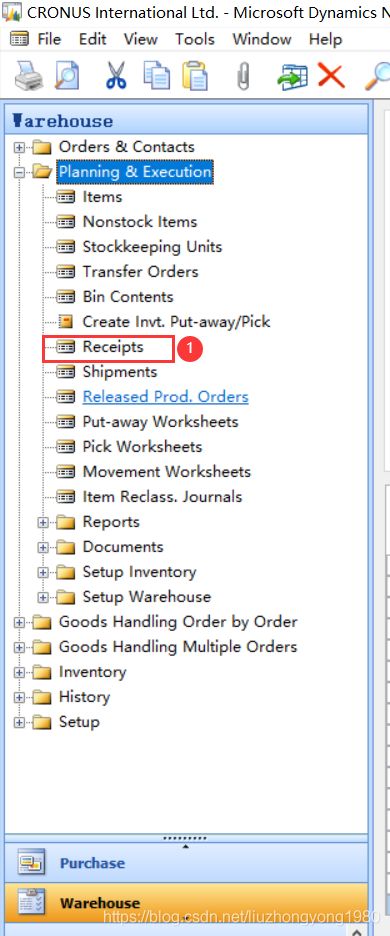The height and width of the screenshot is (936, 390).
Task: Open the File menu
Action: coord(49,39)
